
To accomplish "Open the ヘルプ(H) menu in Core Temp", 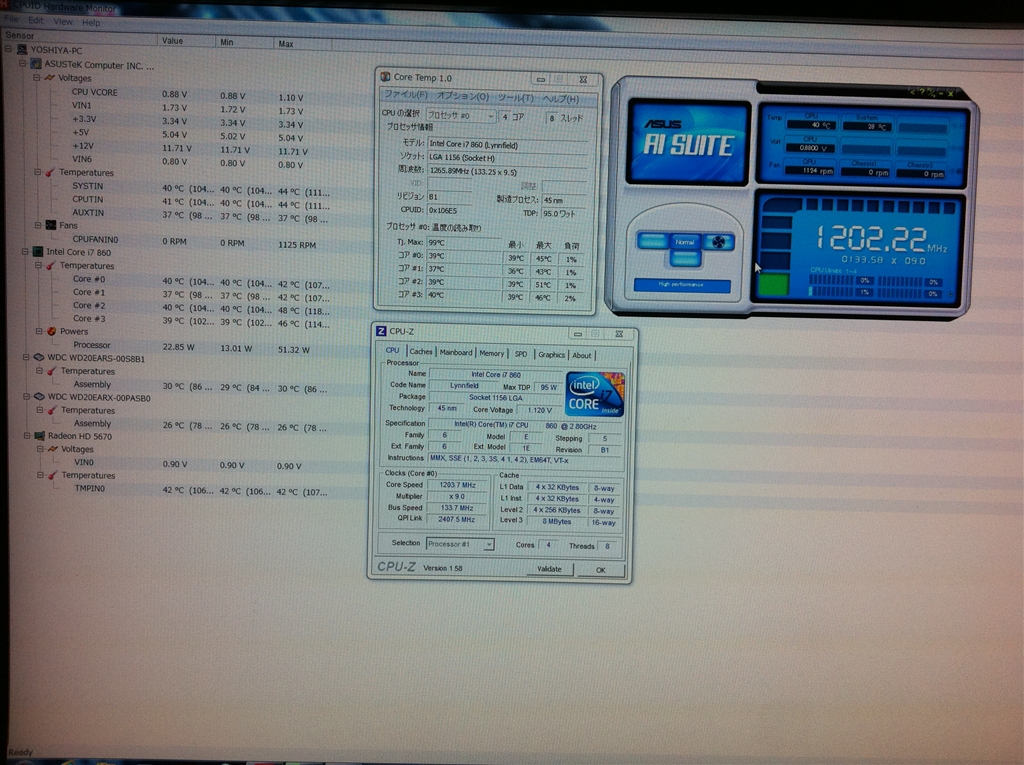I will [x=560, y=99].
